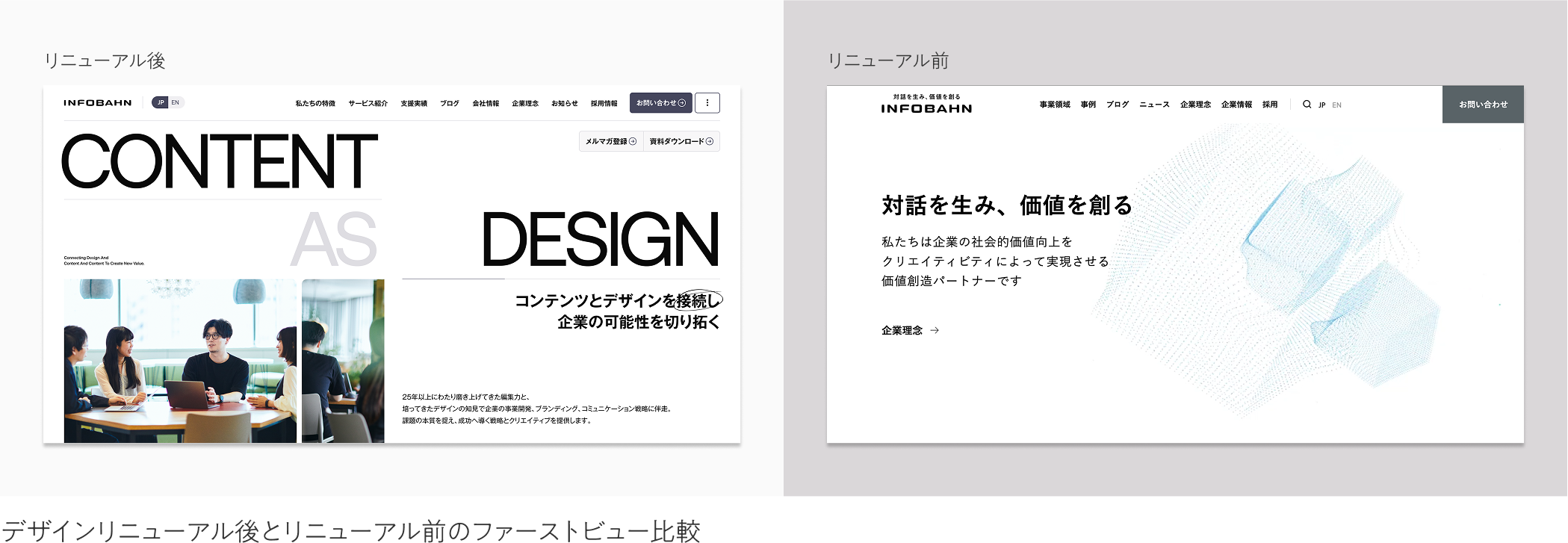Open お知らせ in the renewed header

564,104
